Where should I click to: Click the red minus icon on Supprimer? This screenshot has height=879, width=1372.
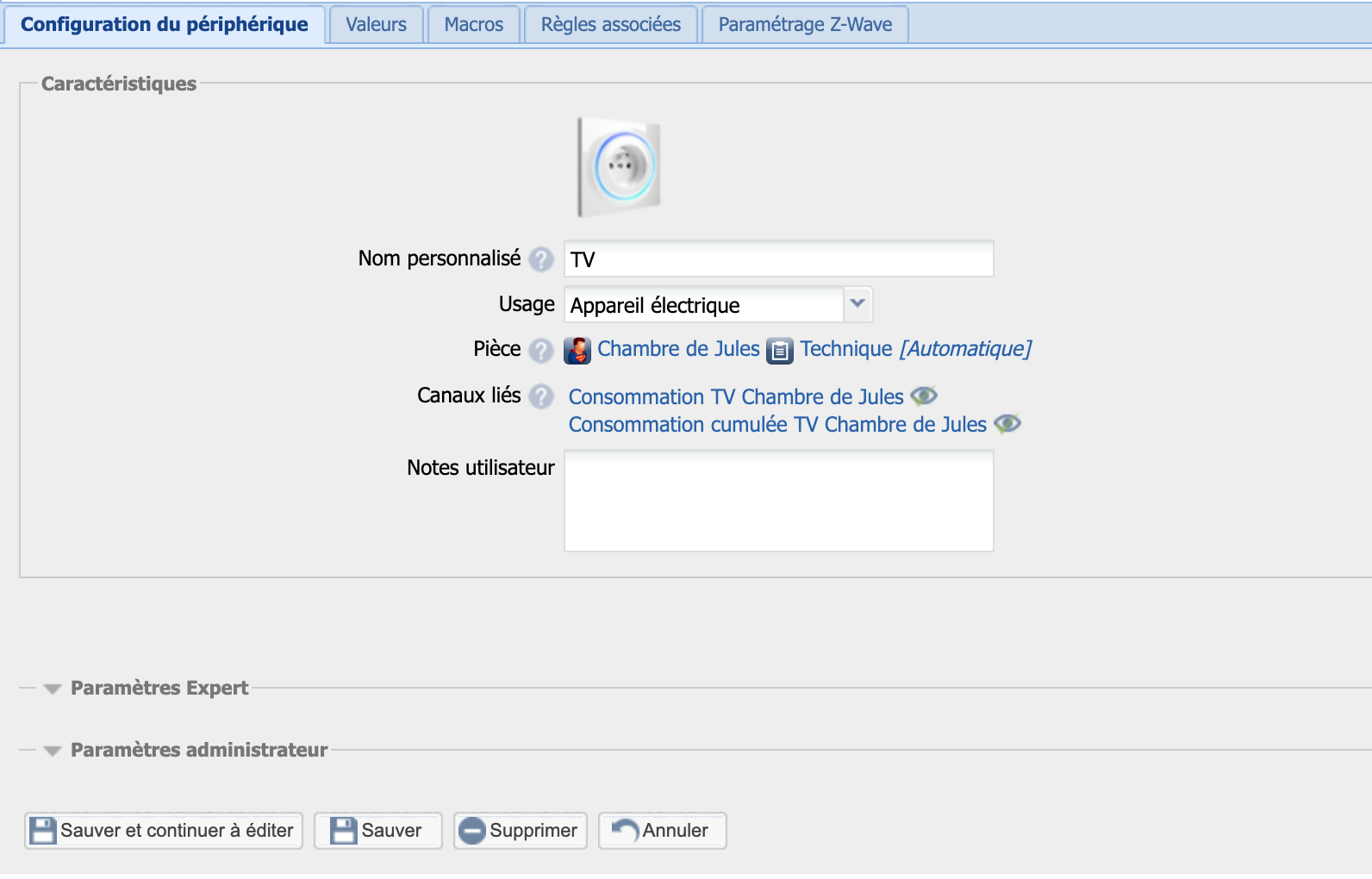click(x=472, y=831)
